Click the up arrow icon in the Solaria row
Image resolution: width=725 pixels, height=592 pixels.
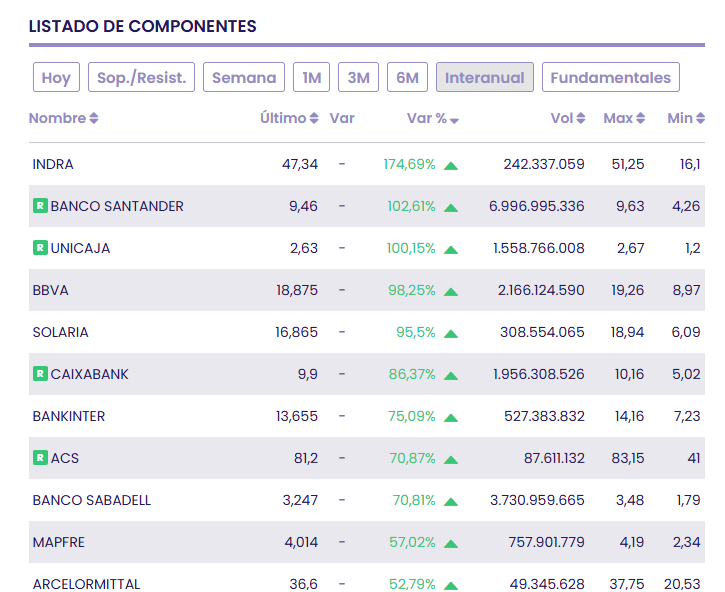coord(451,333)
